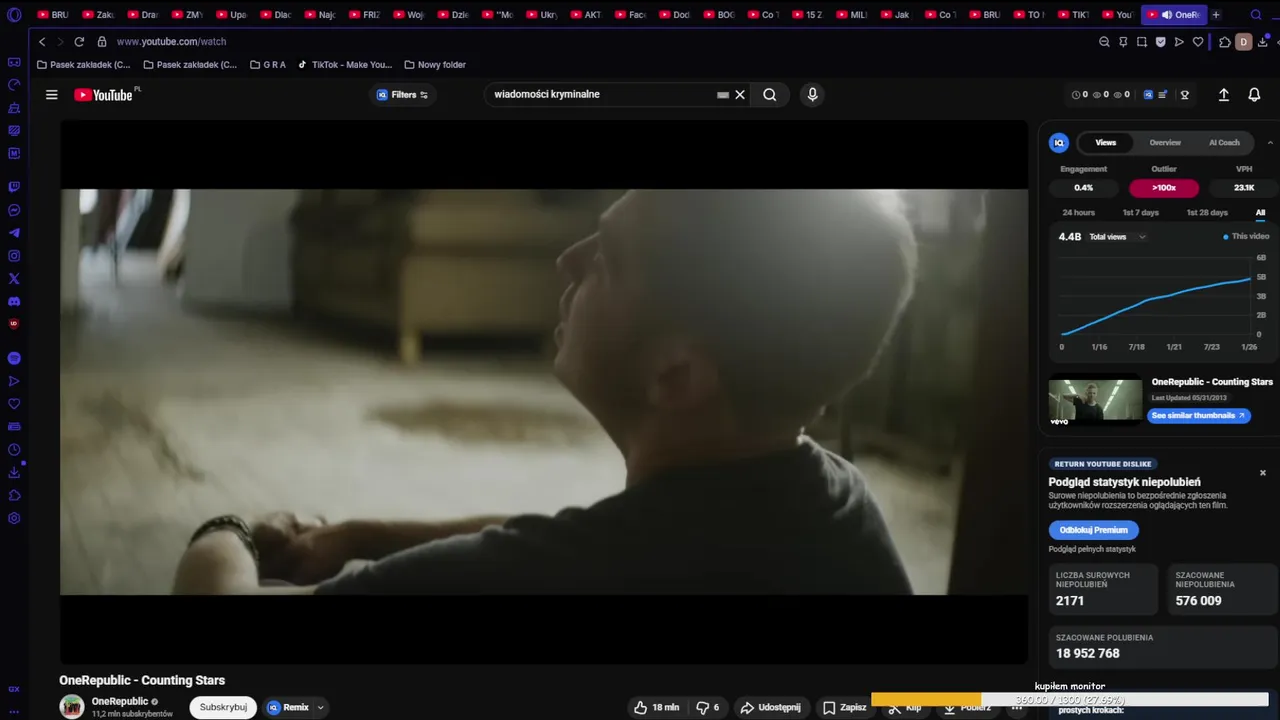Add page to favorites heart icon

[x=1198, y=42]
